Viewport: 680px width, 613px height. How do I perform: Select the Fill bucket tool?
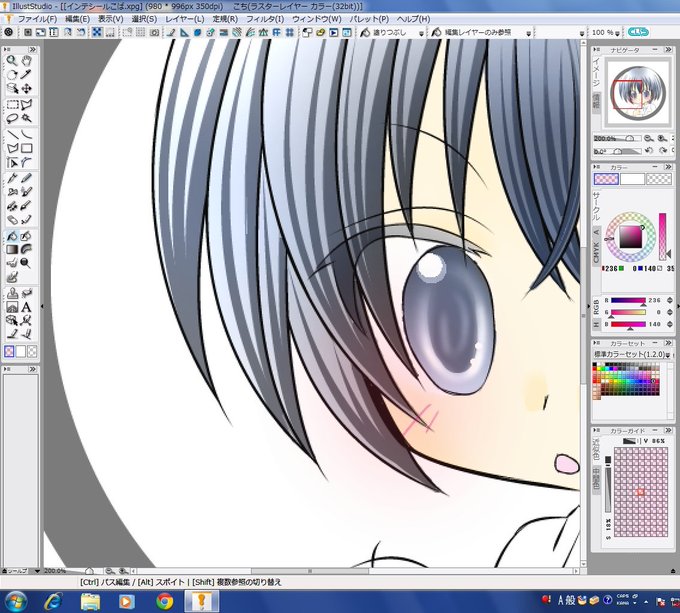[12, 236]
